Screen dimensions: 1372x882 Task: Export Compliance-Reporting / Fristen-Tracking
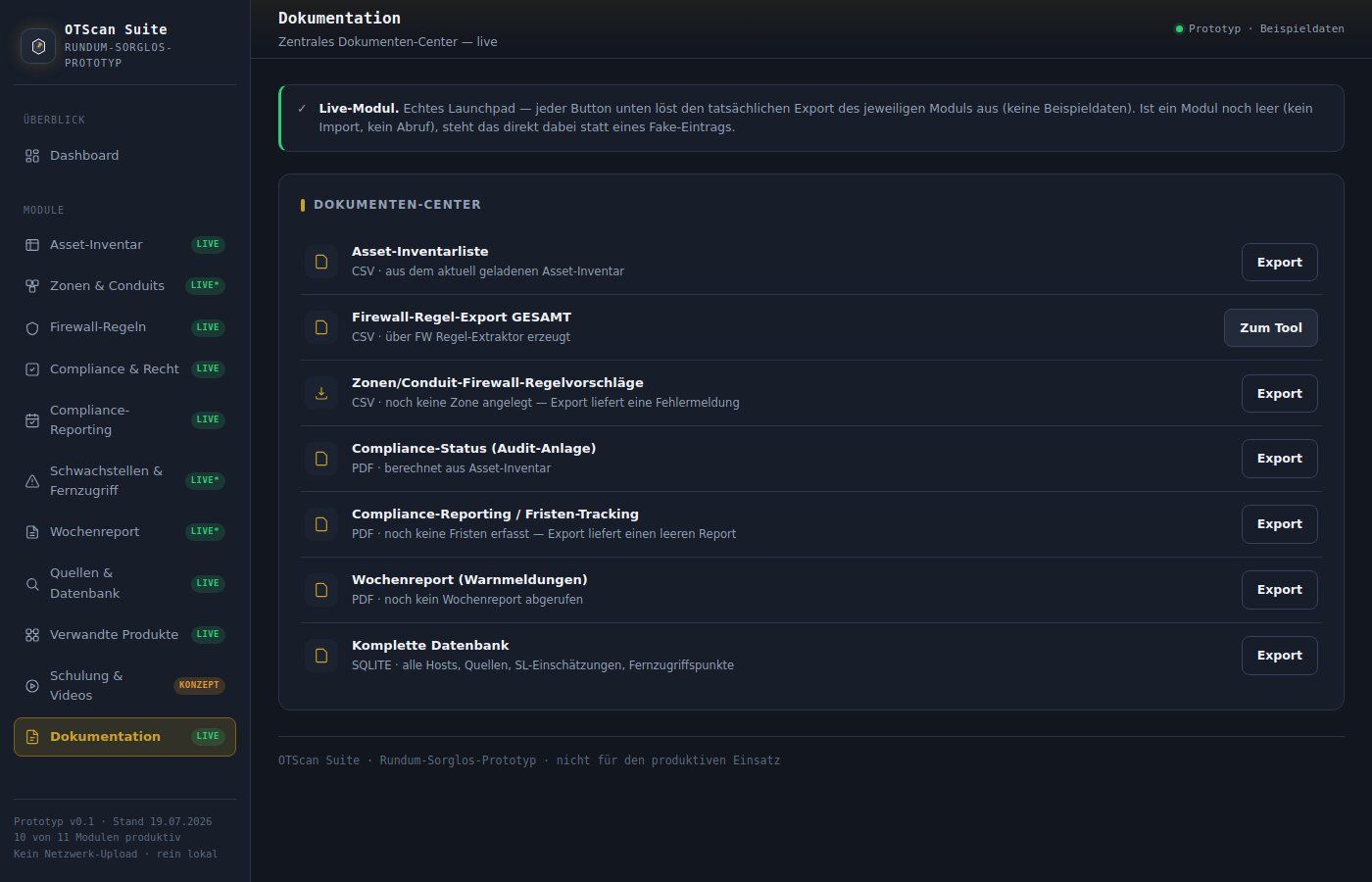pyautogui.click(x=1279, y=524)
